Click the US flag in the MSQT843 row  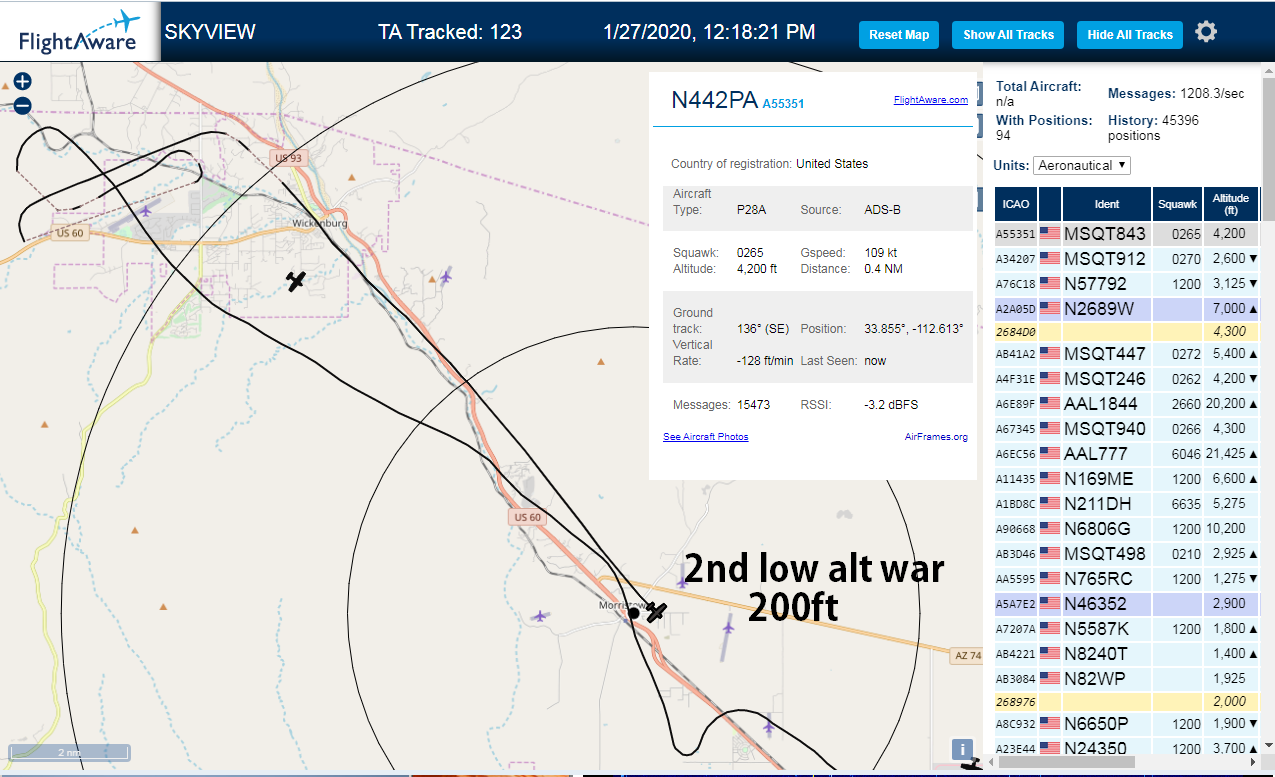point(1050,234)
